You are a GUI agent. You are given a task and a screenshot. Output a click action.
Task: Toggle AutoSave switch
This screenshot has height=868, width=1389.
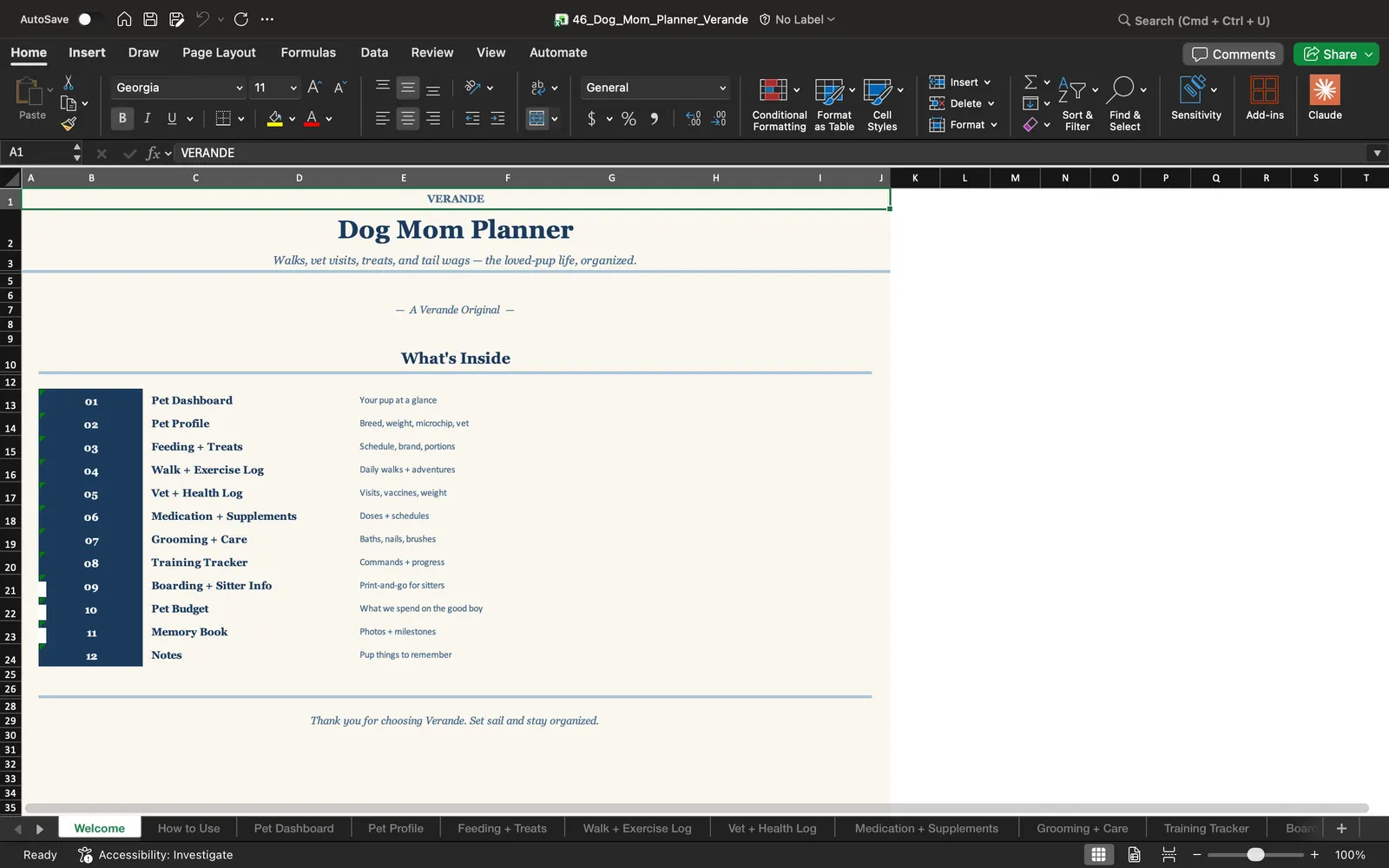89,19
